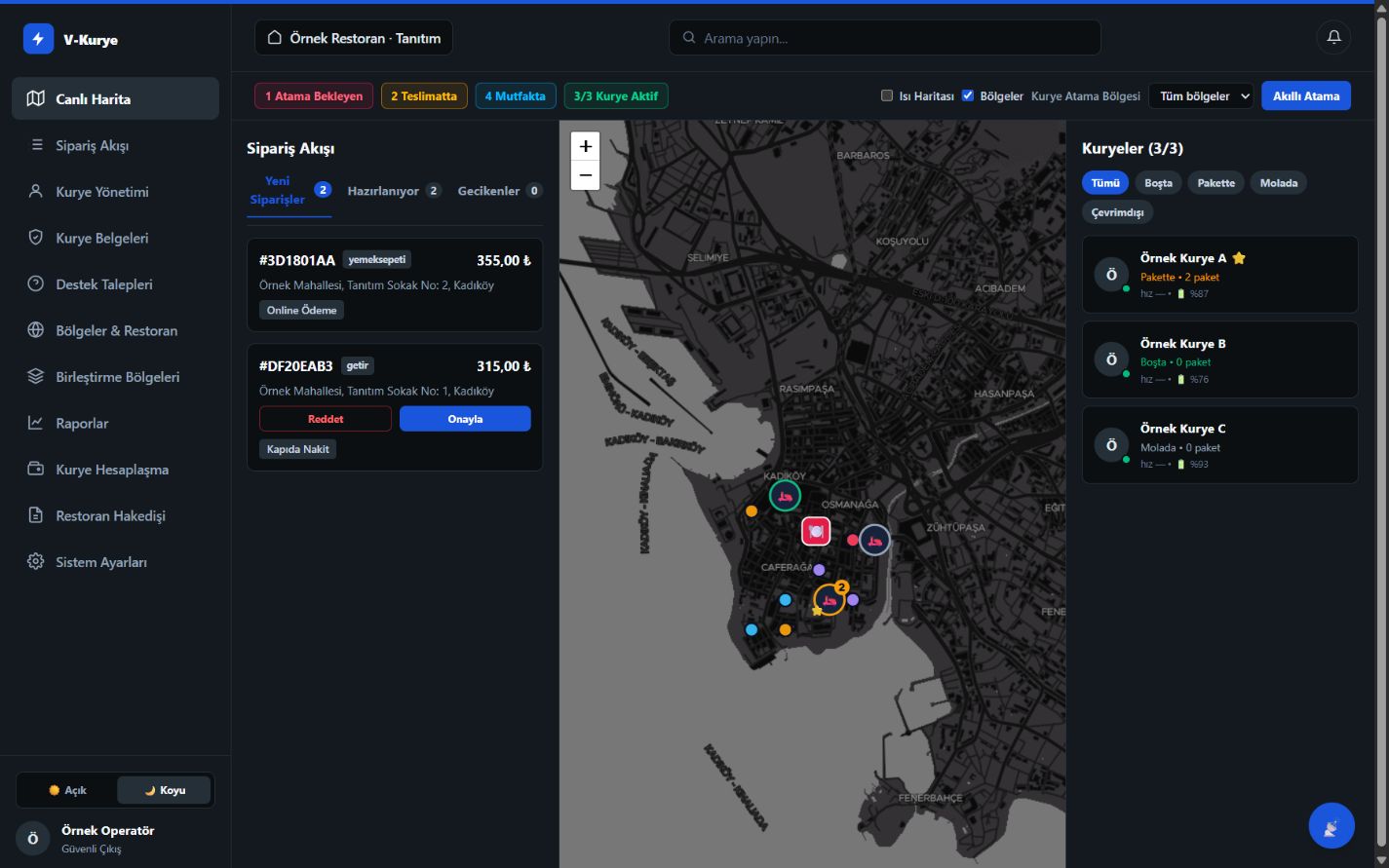Click the Kurye Yönetimi person icon

pyautogui.click(x=36, y=191)
